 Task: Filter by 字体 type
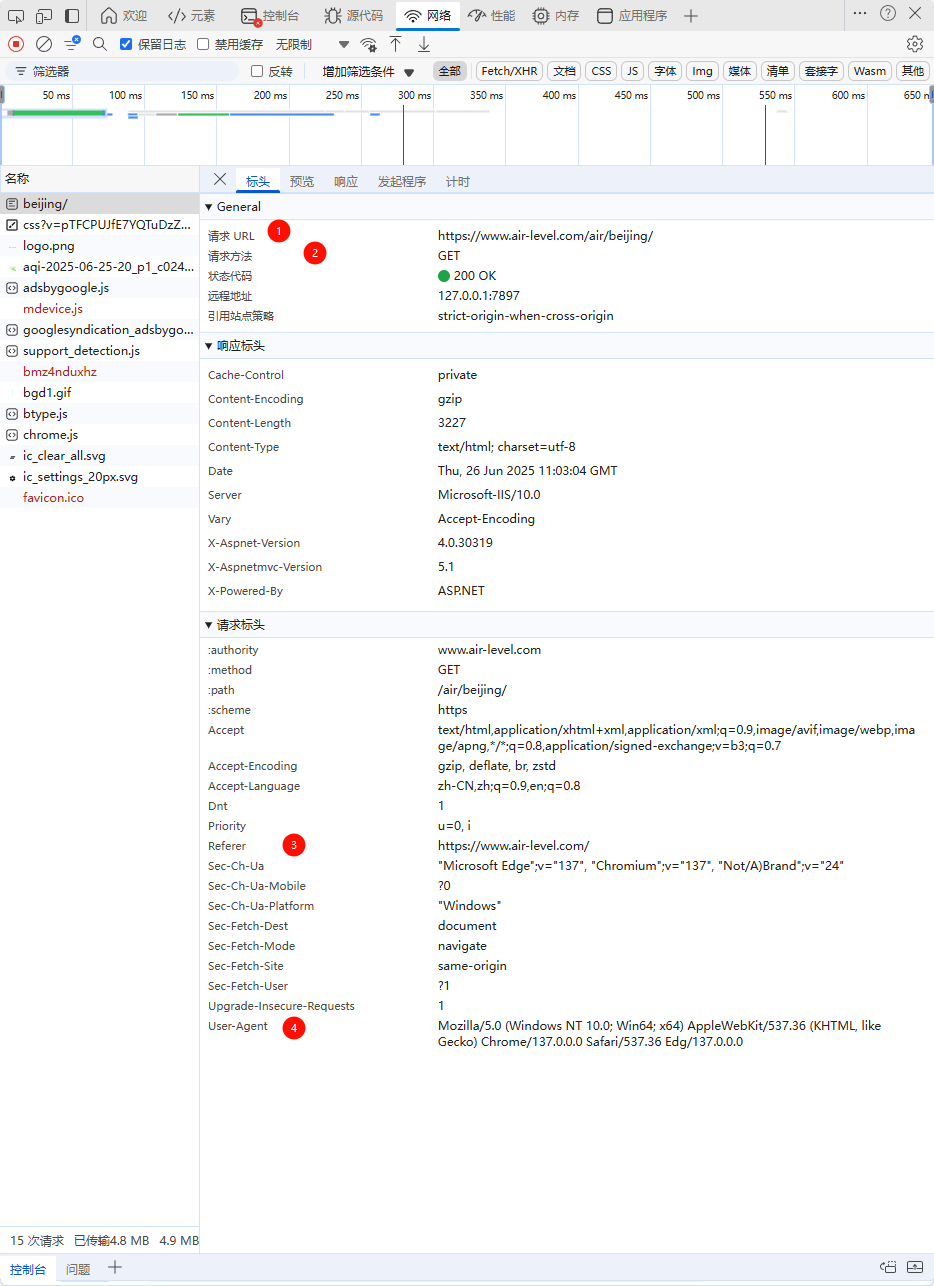pyautogui.click(x=665, y=71)
